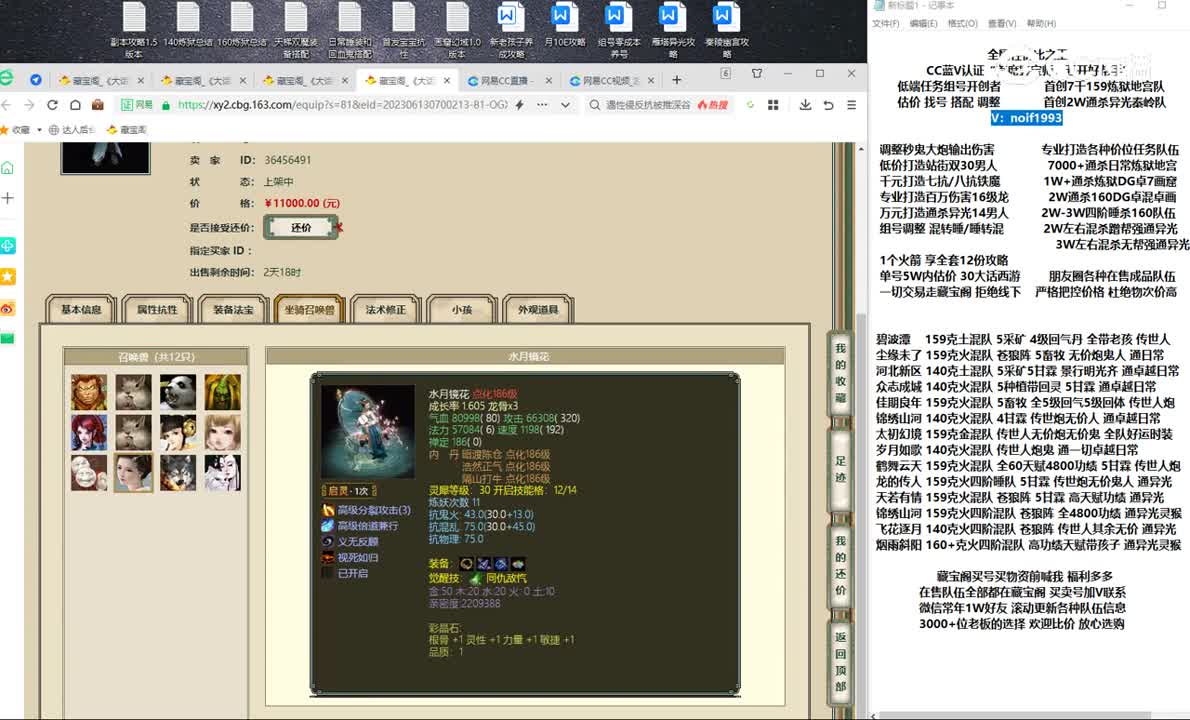Open Notepad 格式(O) menu
Image resolution: width=1190 pixels, height=720 pixels.
point(962,24)
